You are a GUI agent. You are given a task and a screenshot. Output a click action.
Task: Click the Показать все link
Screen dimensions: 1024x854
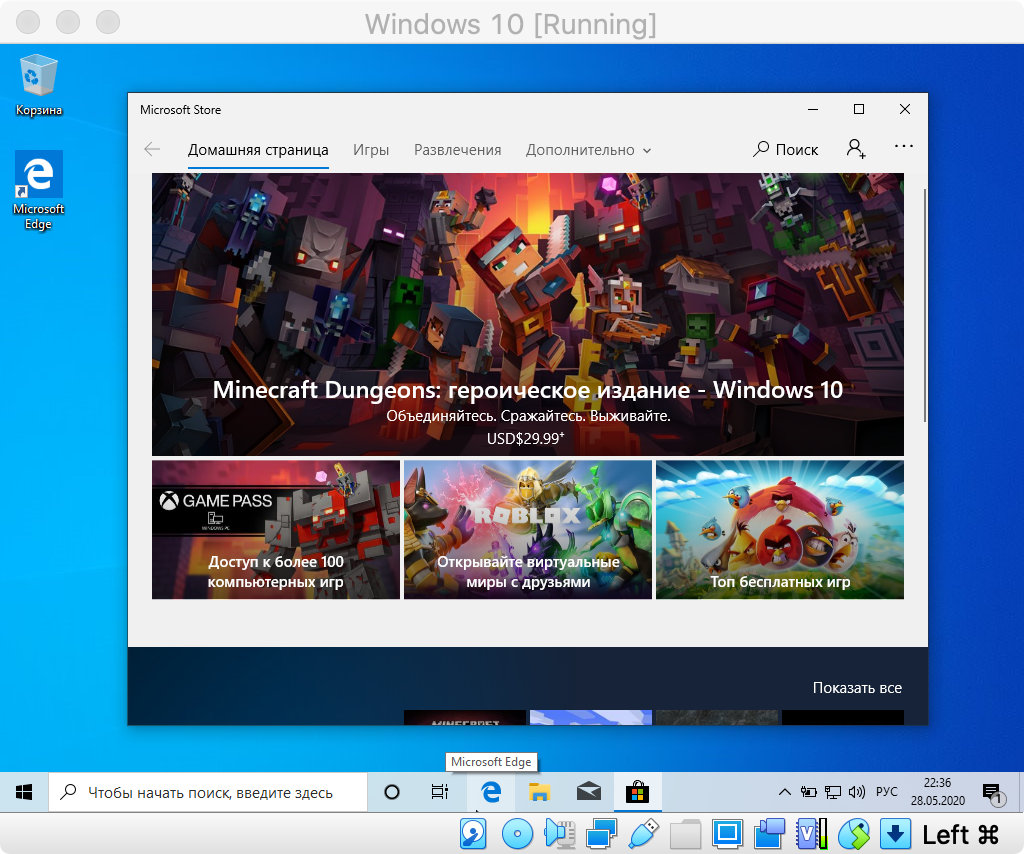pyautogui.click(x=857, y=688)
